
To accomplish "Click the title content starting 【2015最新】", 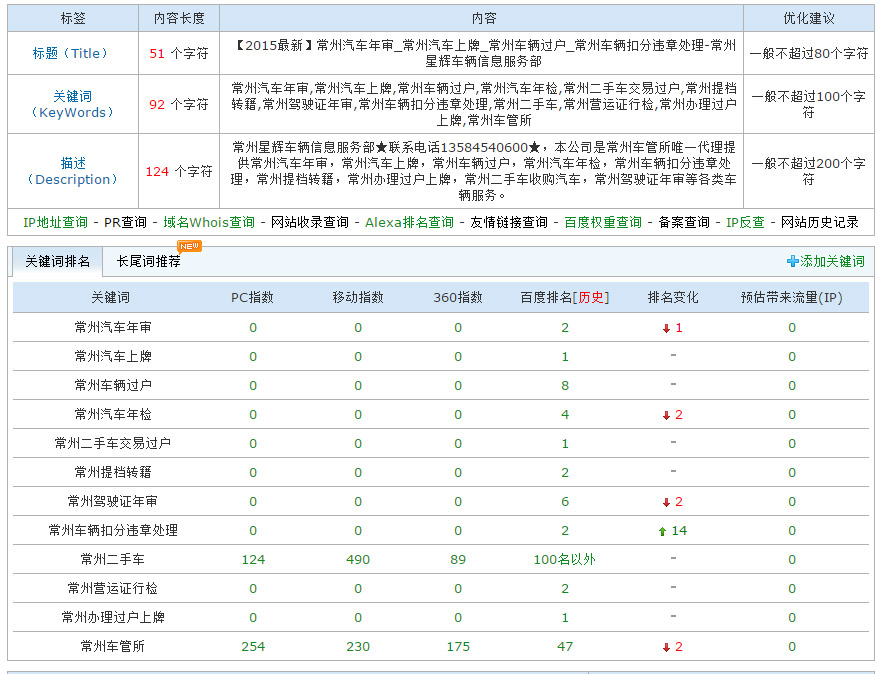I will tap(484, 53).
